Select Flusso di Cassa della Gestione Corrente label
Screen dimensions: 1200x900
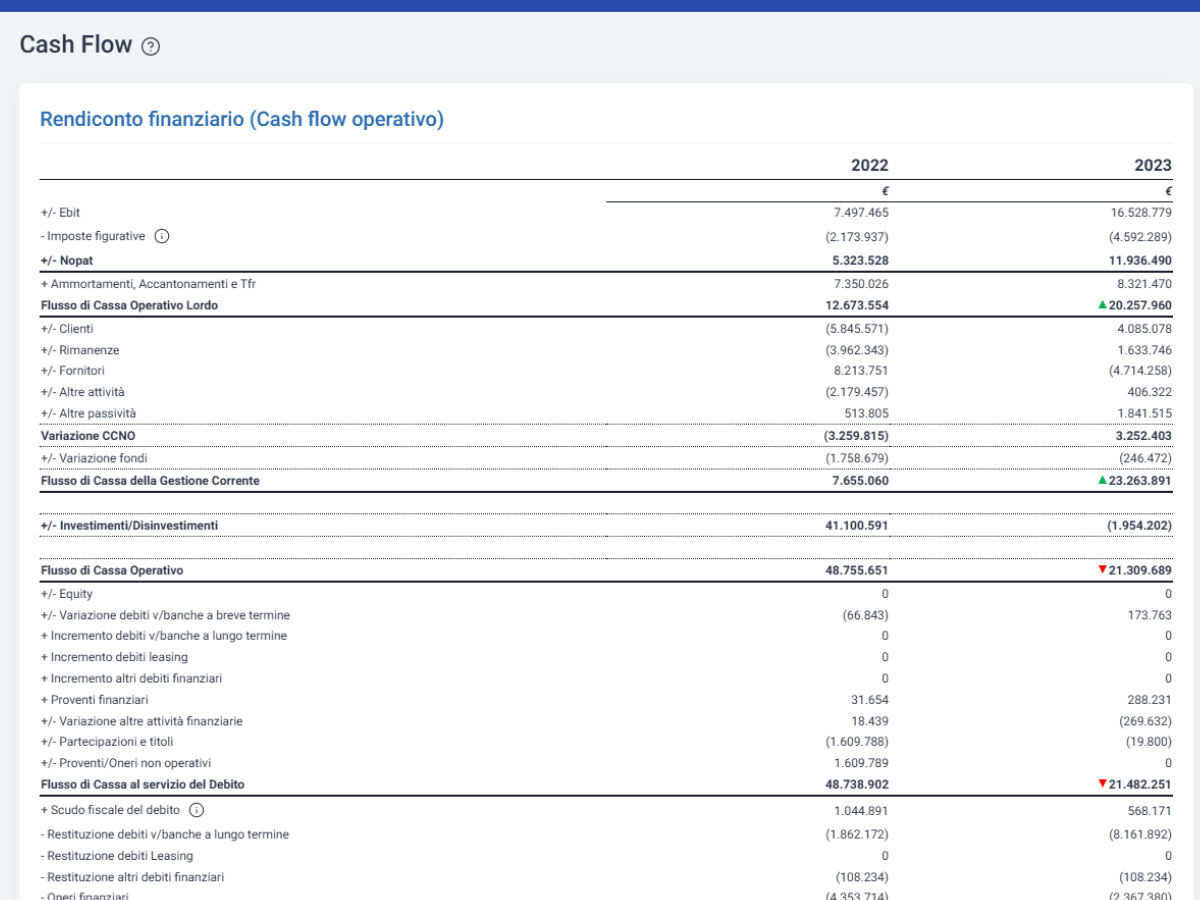pyautogui.click(x=150, y=480)
